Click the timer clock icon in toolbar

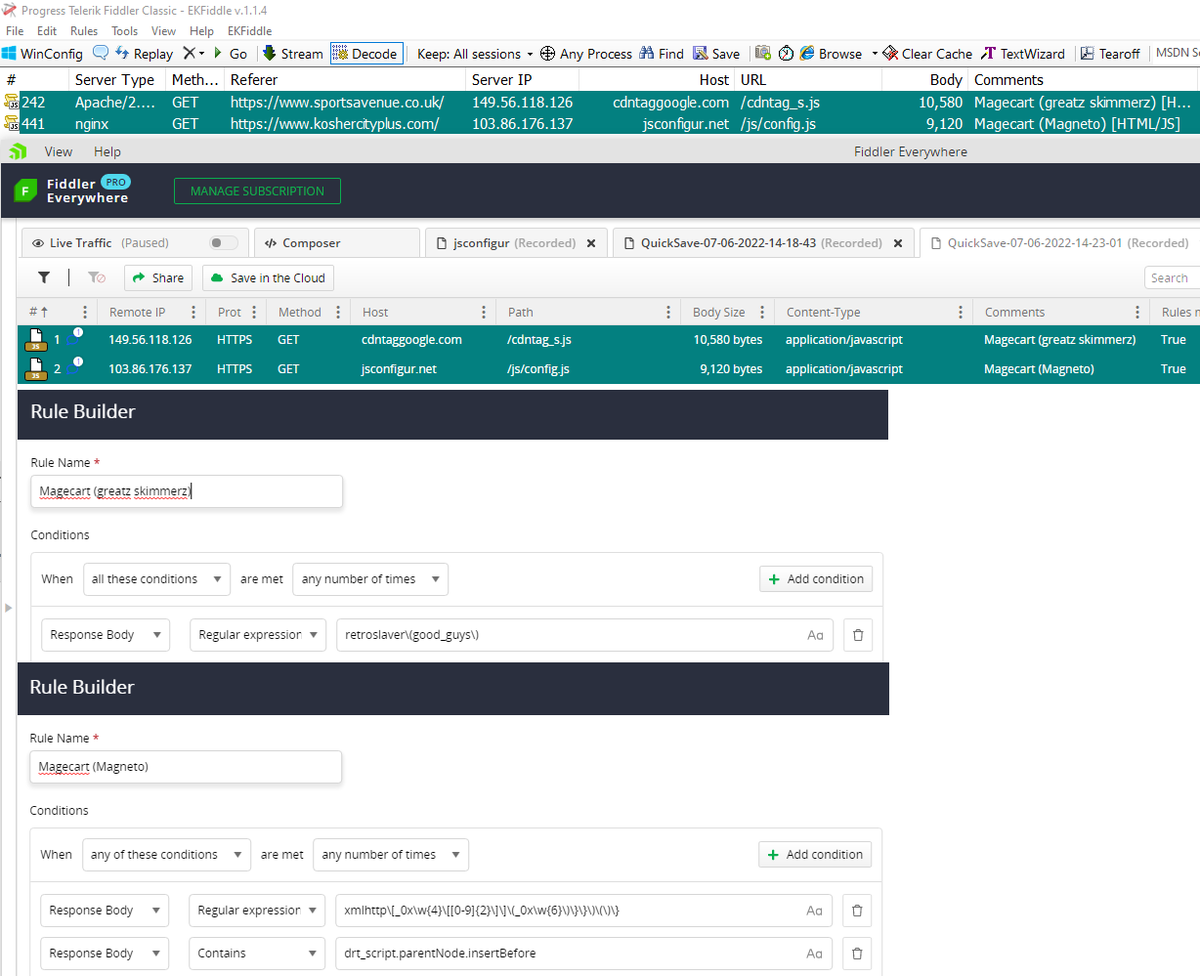click(786, 53)
